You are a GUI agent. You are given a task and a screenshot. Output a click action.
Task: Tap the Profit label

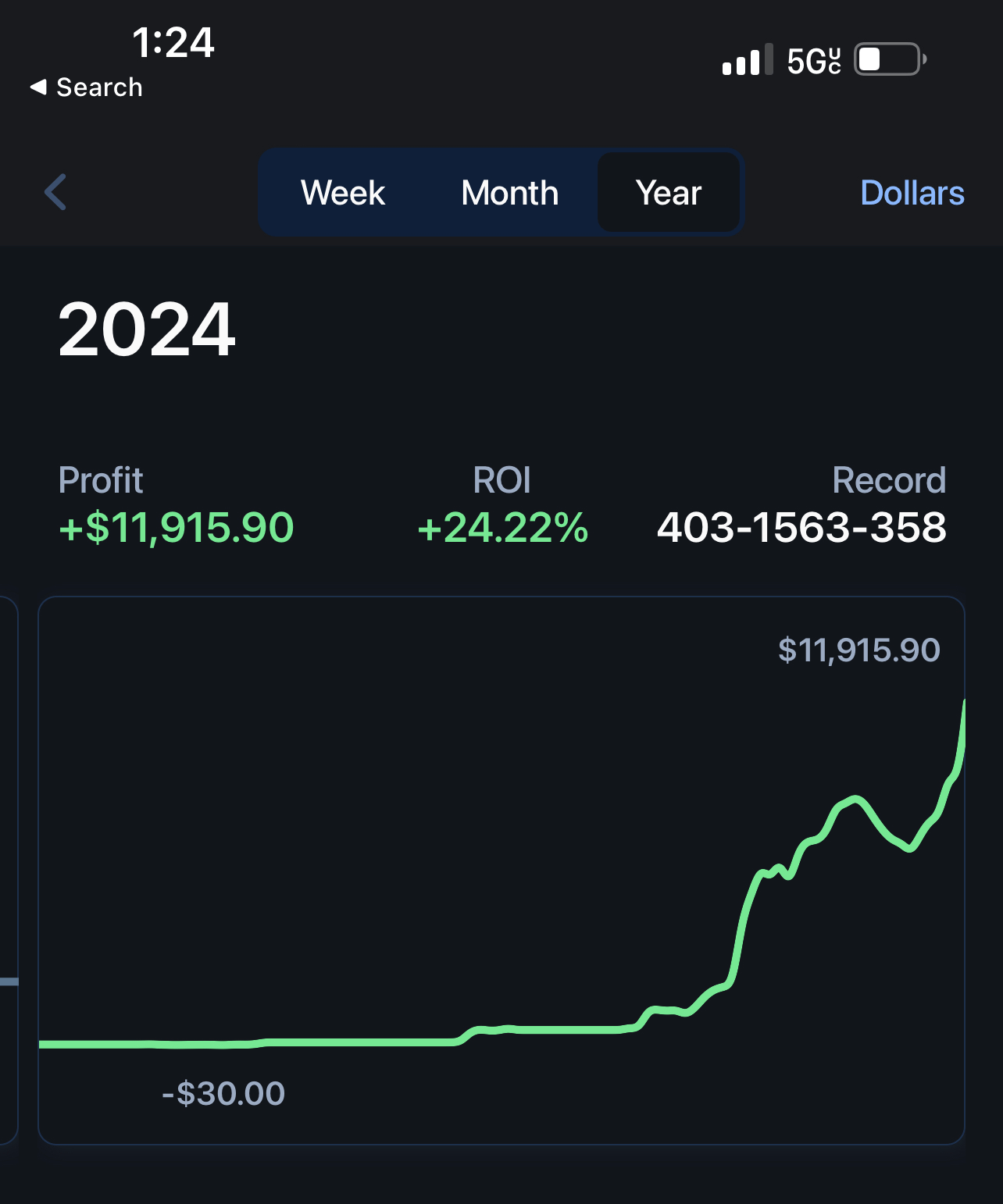tap(101, 480)
